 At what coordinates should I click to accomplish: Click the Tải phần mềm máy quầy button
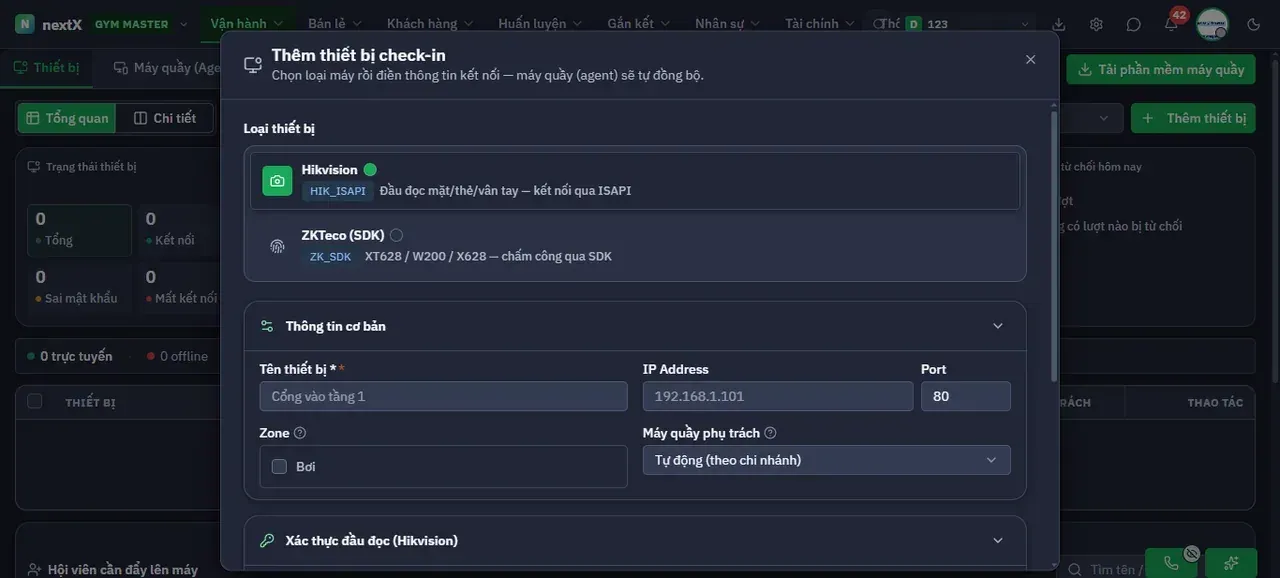pos(1161,69)
